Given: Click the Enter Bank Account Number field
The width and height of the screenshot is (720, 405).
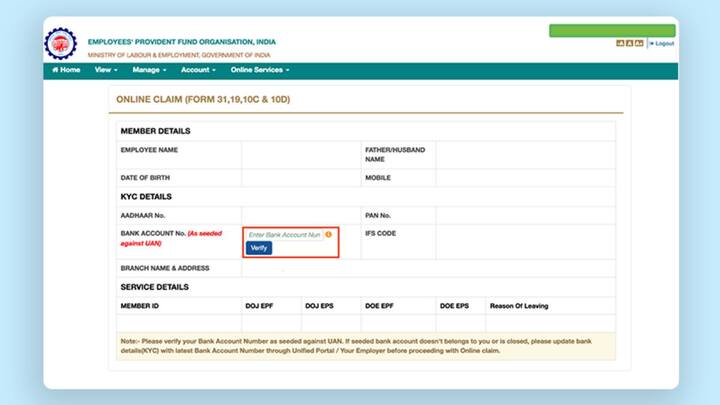Looking at the screenshot, I should click(284, 234).
